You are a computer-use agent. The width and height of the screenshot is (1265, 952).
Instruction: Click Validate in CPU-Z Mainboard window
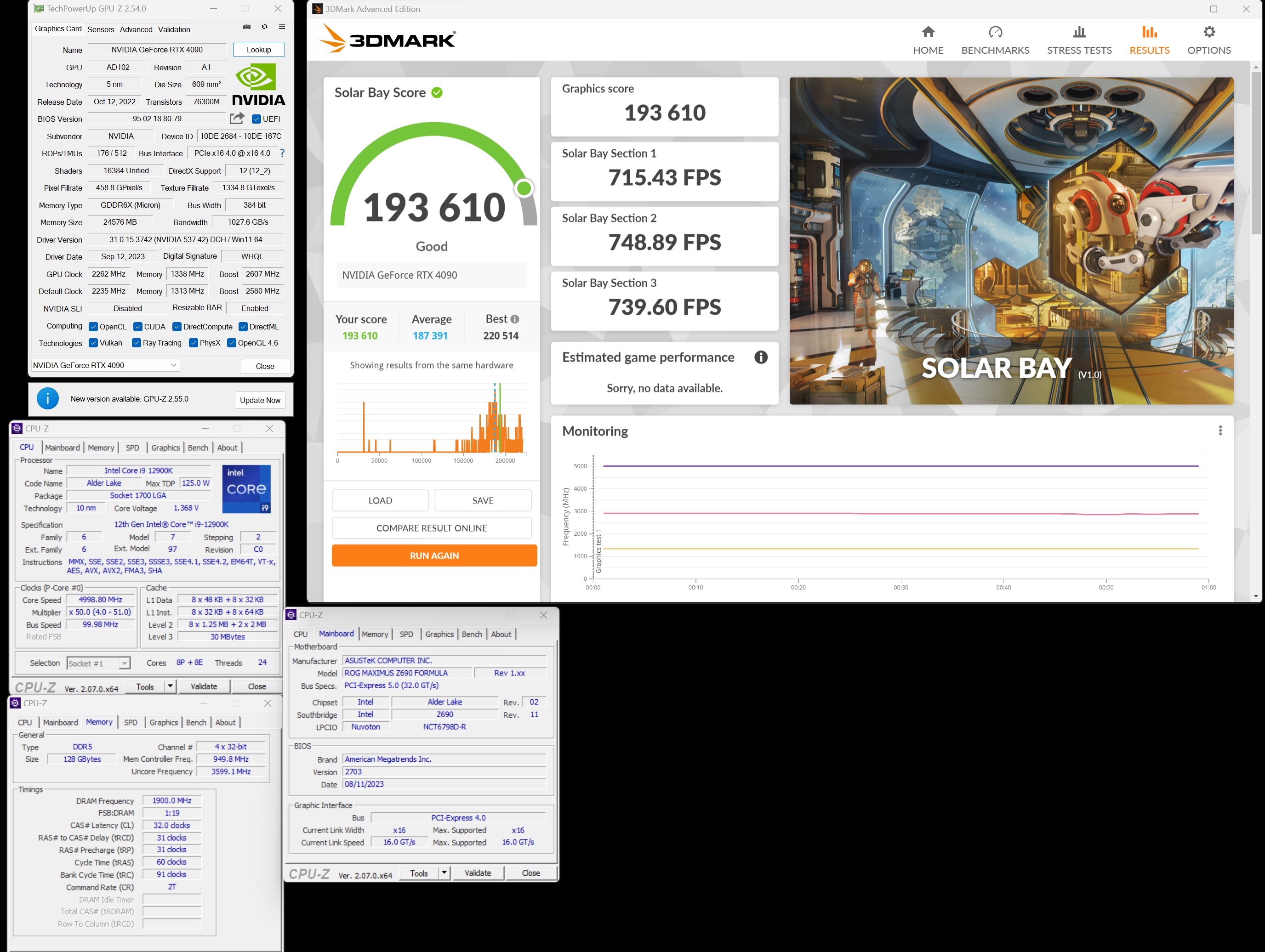(x=478, y=873)
